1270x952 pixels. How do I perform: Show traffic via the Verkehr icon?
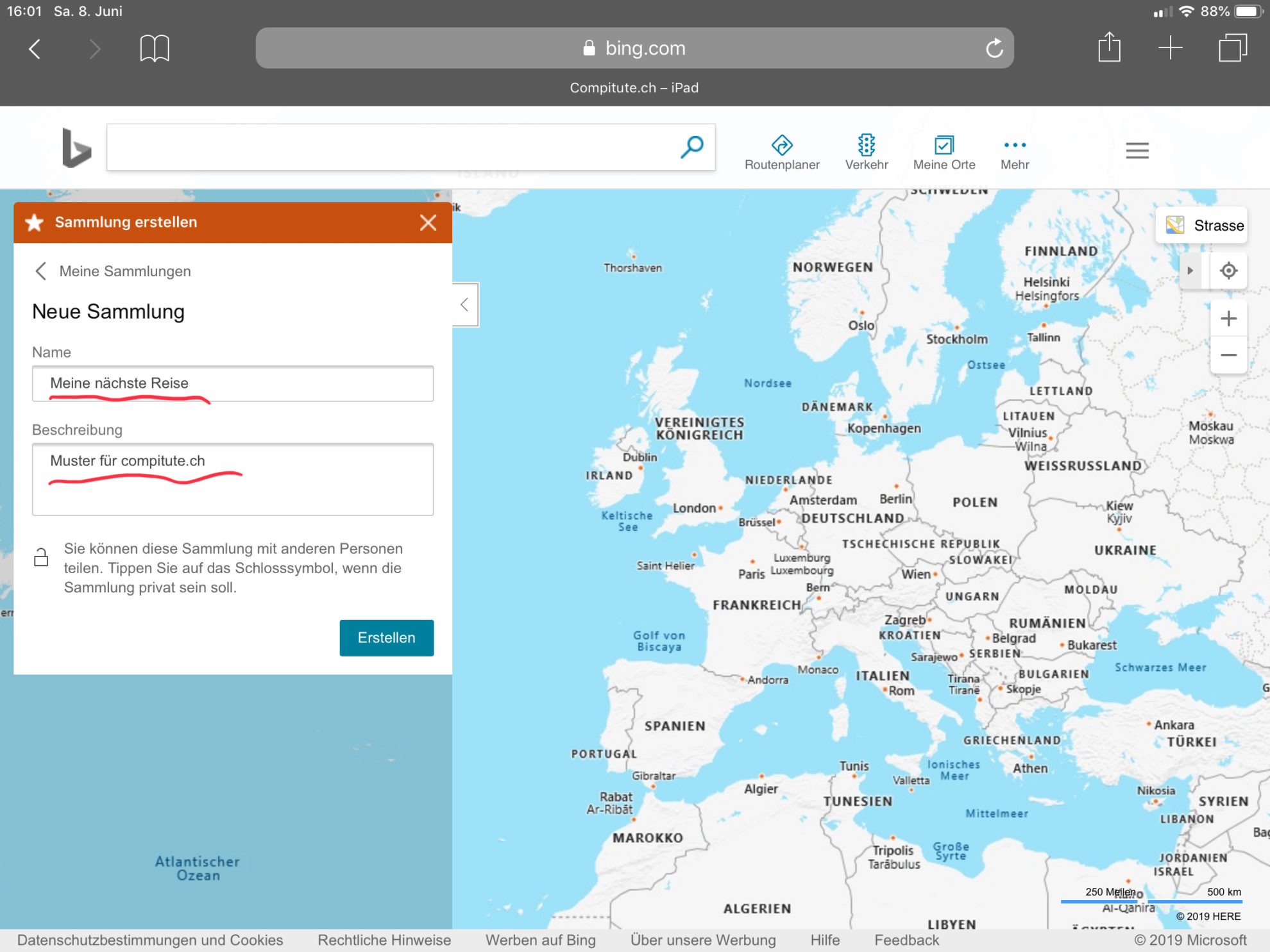pos(867,151)
